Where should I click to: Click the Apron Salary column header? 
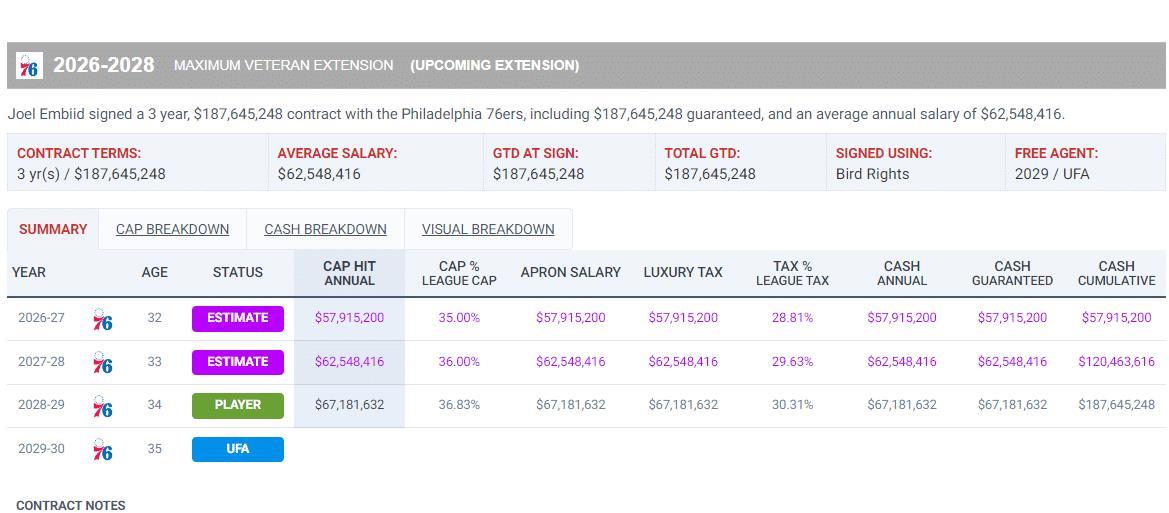(x=570, y=272)
